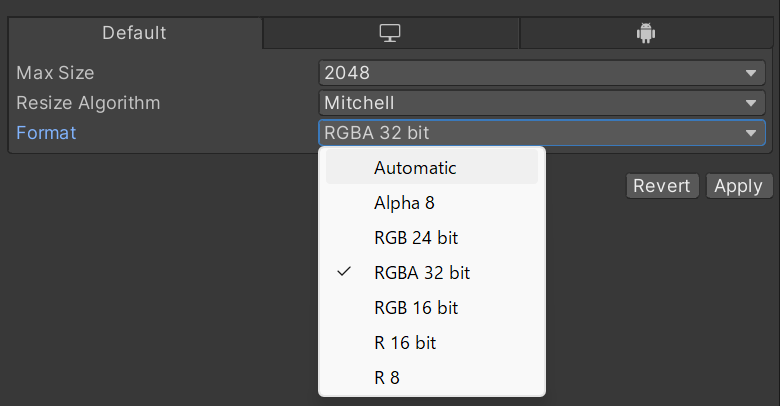Choose RGB 16 bit format

pos(416,307)
